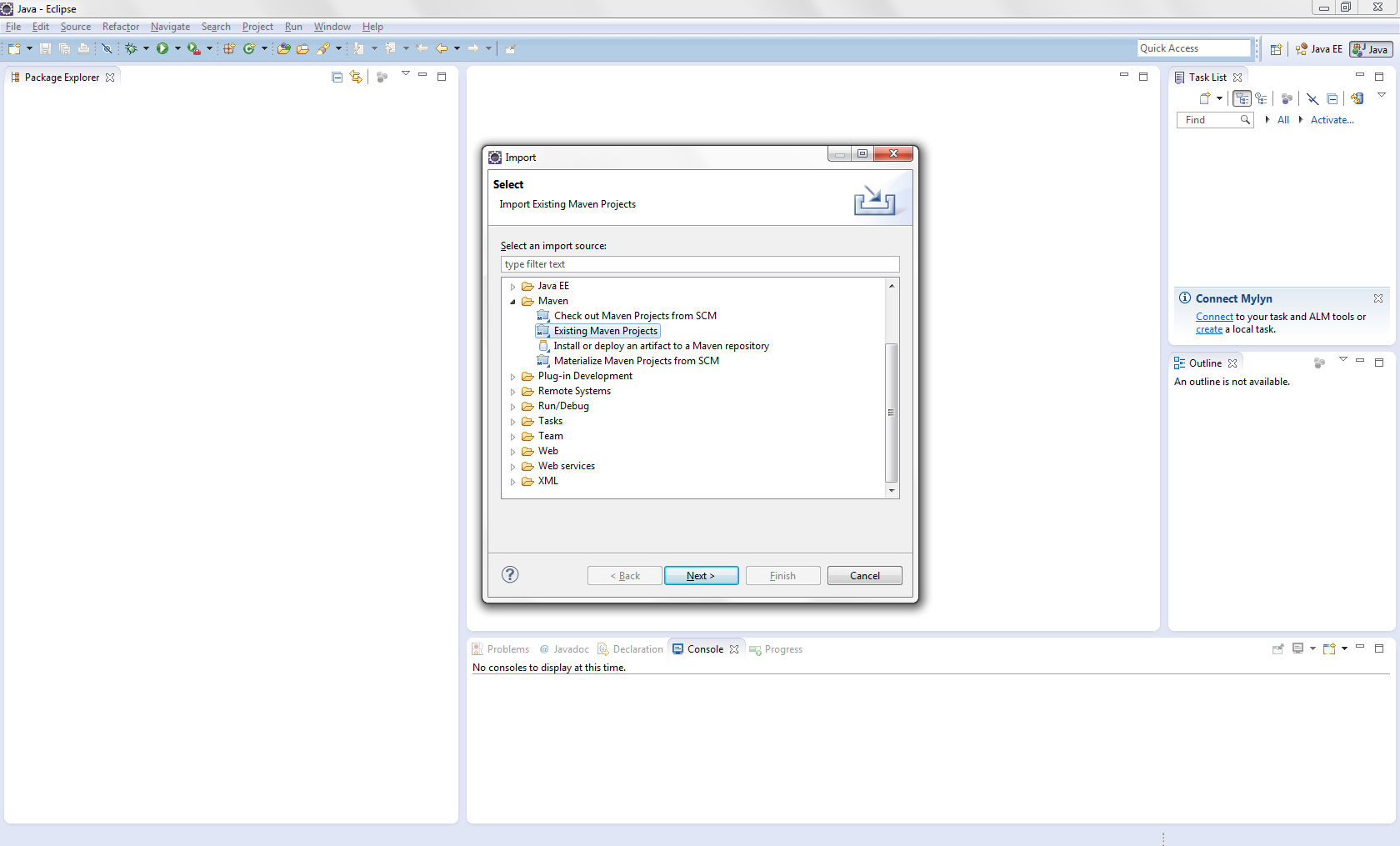Viewport: 1400px width, 846px height.
Task: Open the Navigate menu
Action: pos(170,27)
